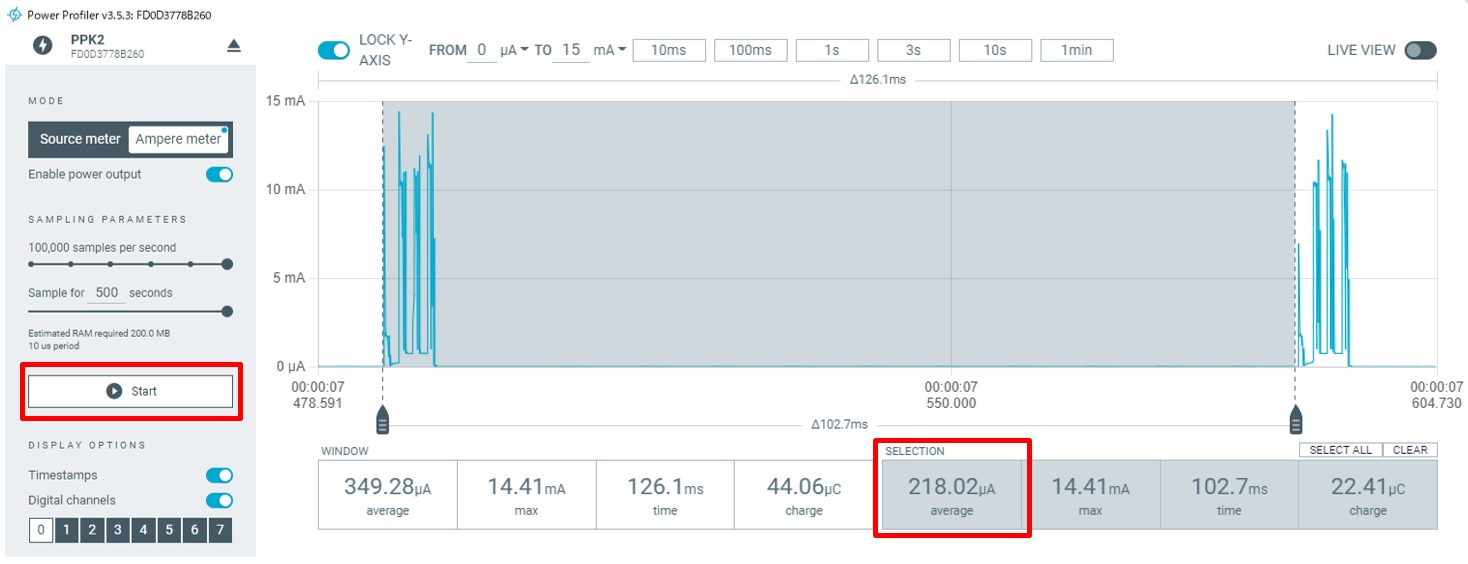Open the µA unit dropdown for FROM

(515, 50)
